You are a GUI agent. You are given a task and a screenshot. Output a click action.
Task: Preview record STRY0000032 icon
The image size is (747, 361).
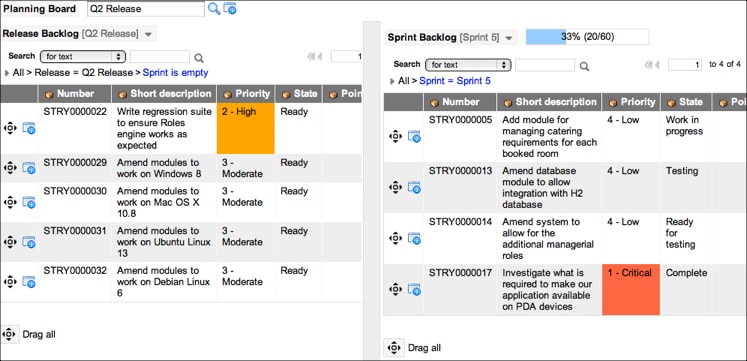29,281
